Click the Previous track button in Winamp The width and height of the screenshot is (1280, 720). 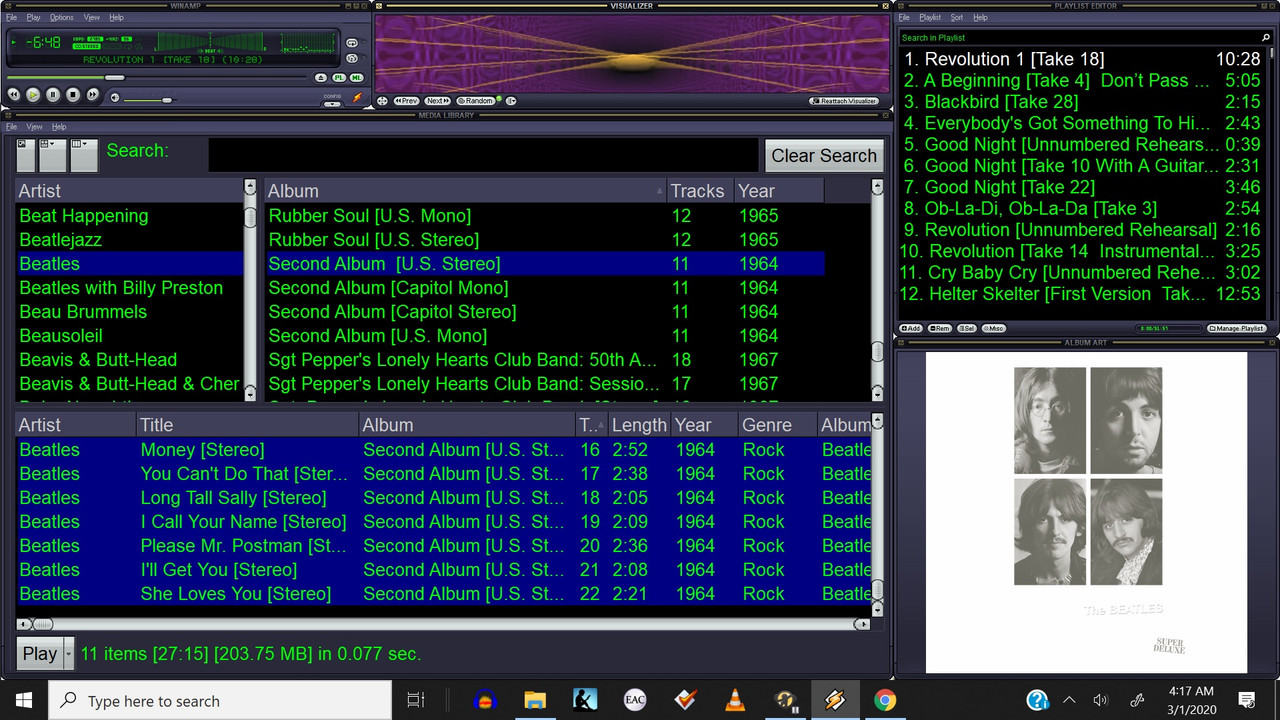14,94
